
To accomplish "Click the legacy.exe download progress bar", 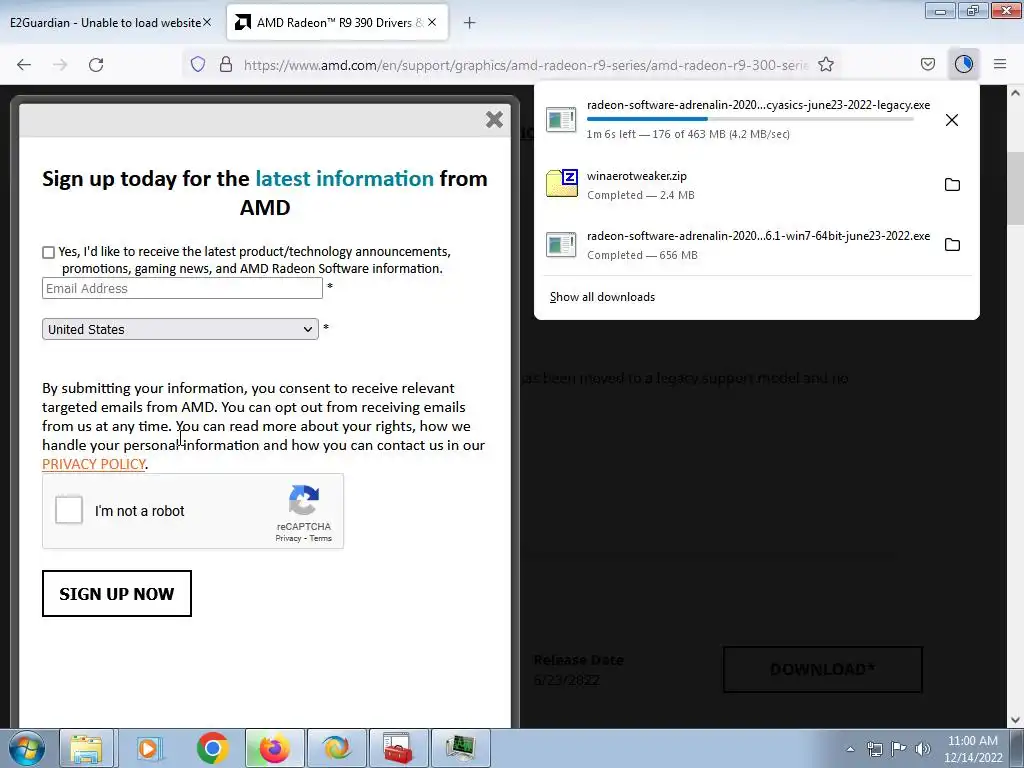I will (750, 119).
